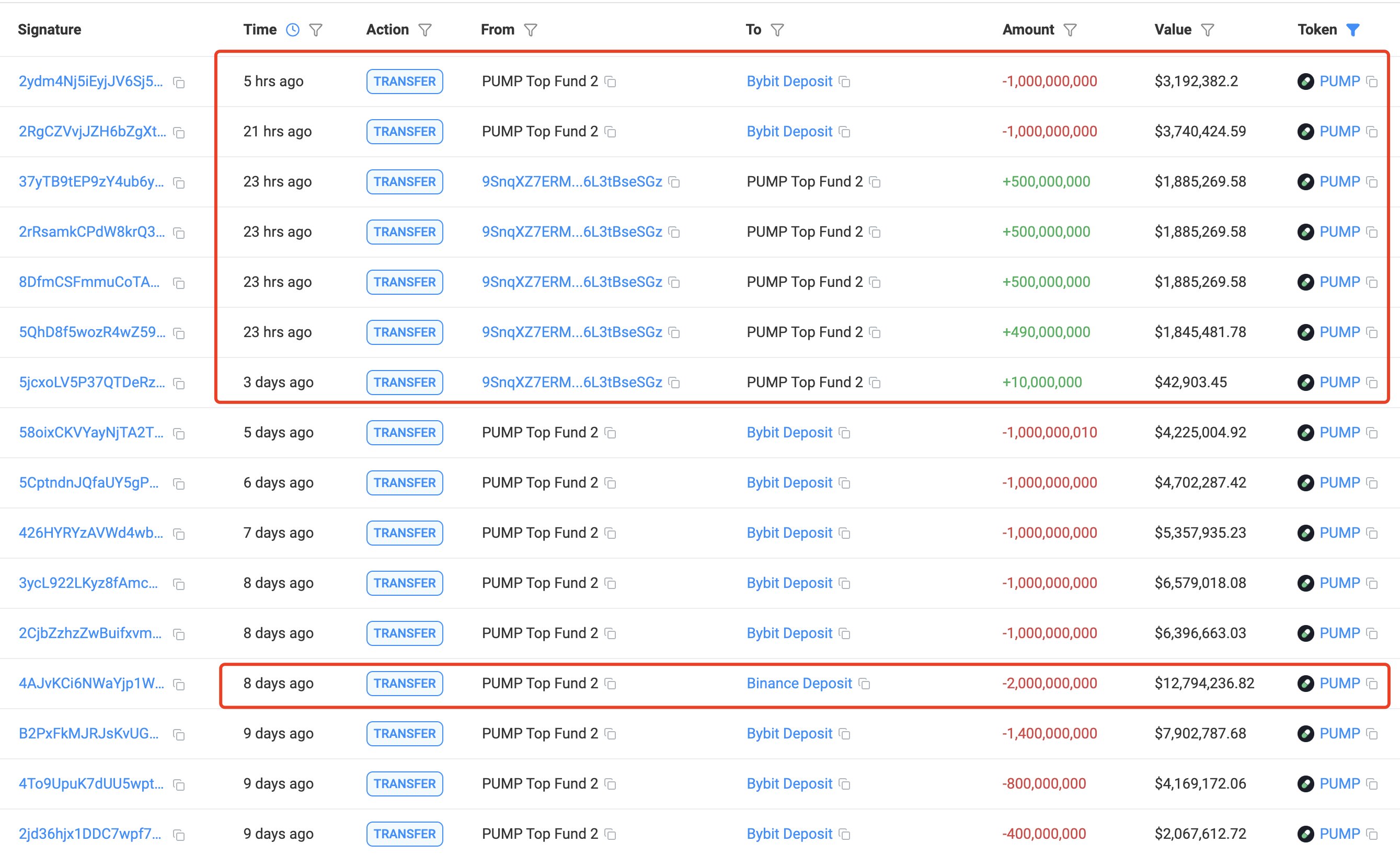
Task: Copy PUMP token address in $12,794,236.82 row
Action: [x=1372, y=684]
